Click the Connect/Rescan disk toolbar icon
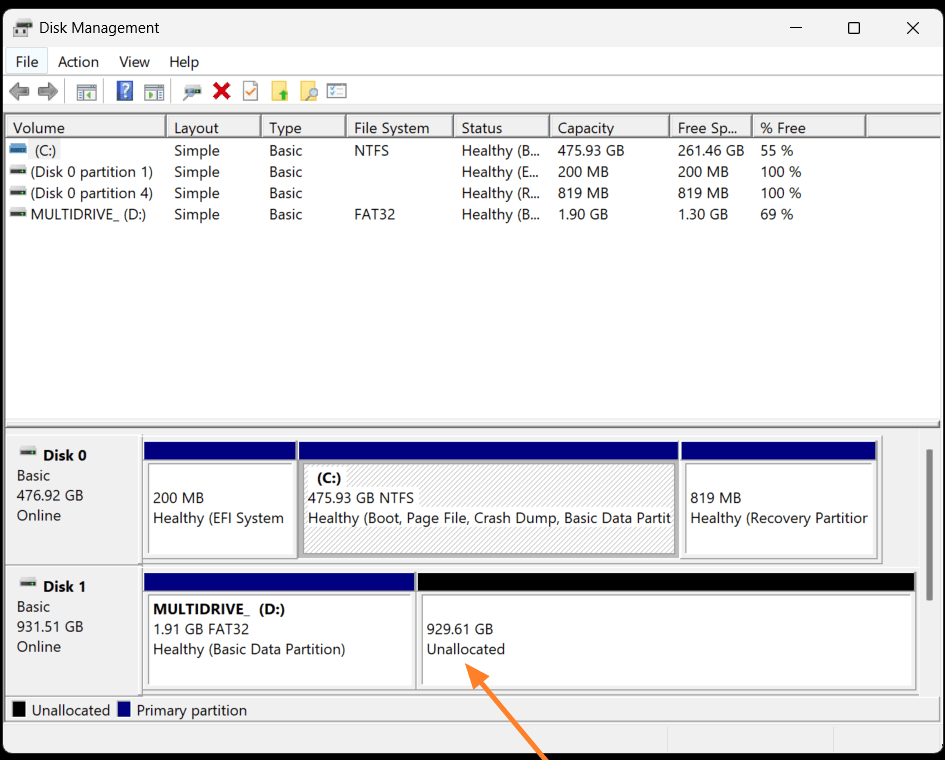This screenshot has width=945, height=760. click(x=192, y=92)
